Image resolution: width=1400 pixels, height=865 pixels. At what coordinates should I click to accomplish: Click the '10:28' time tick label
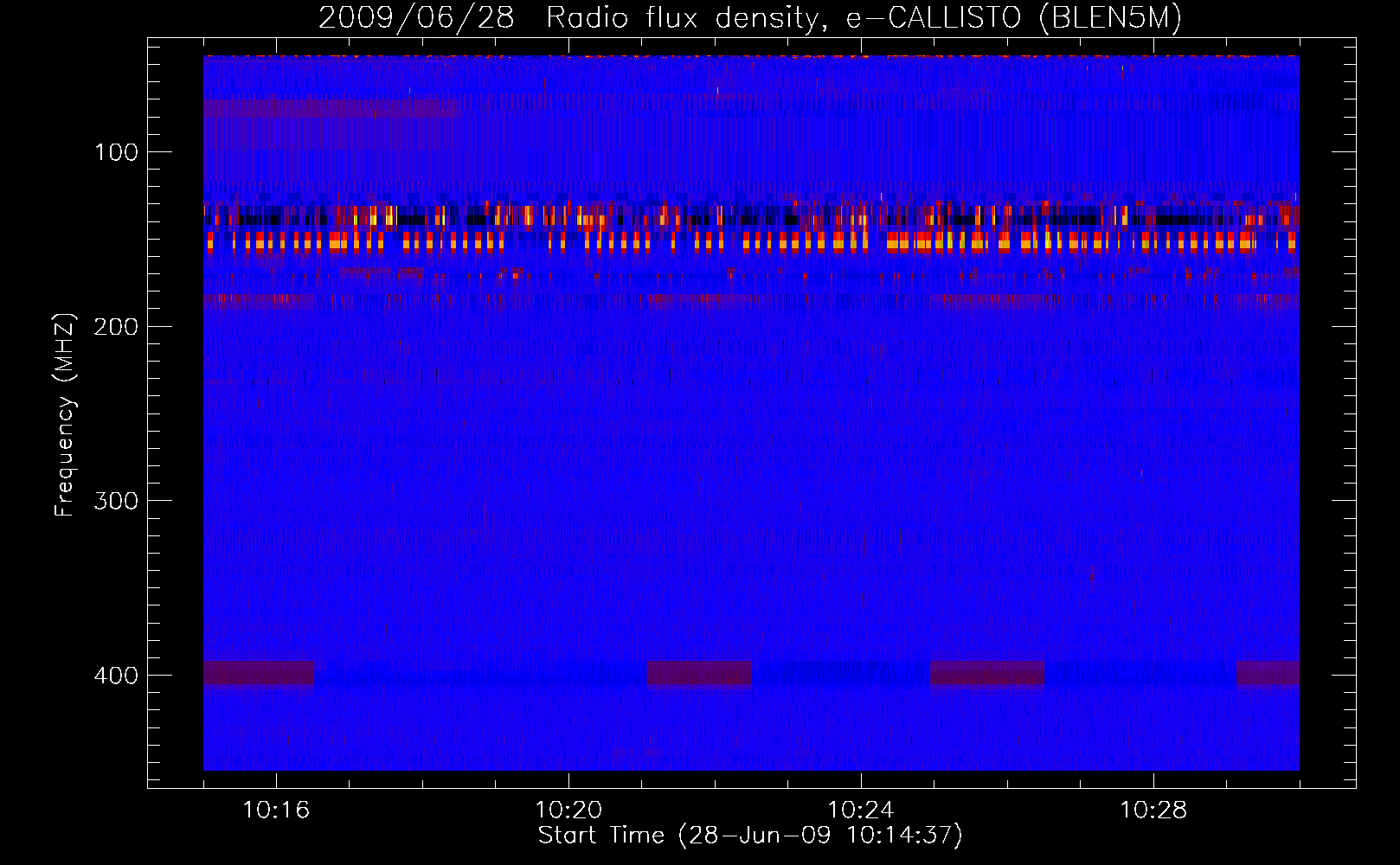(1153, 811)
